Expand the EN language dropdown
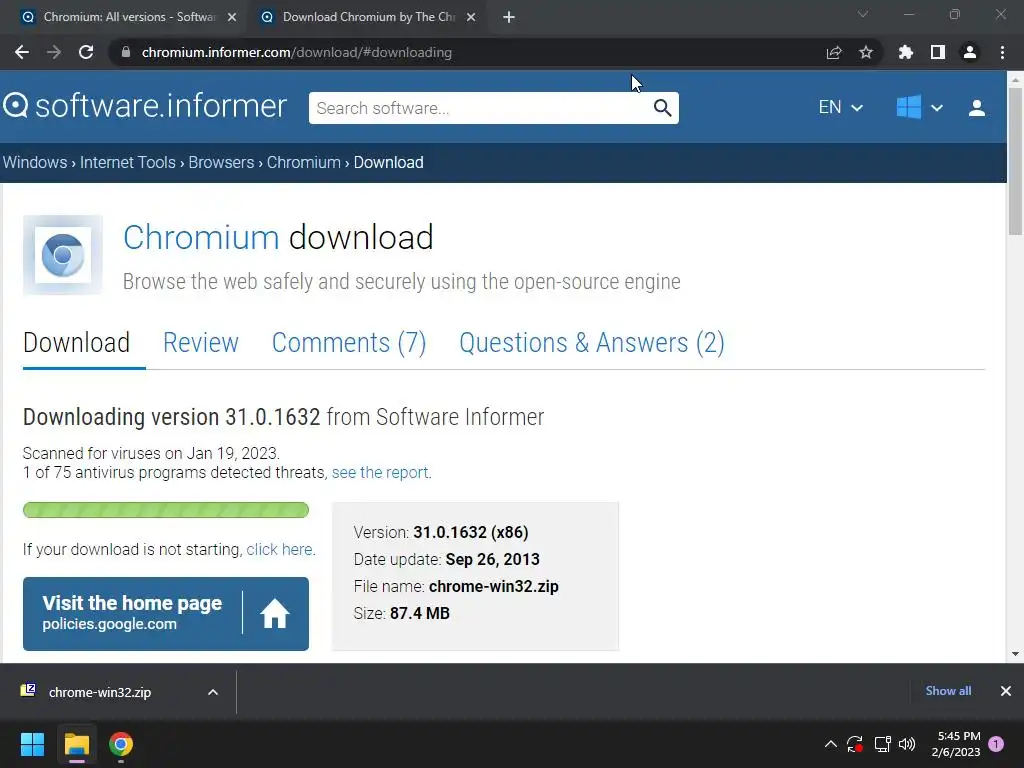The height and width of the screenshot is (768, 1024). tap(840, 107)
